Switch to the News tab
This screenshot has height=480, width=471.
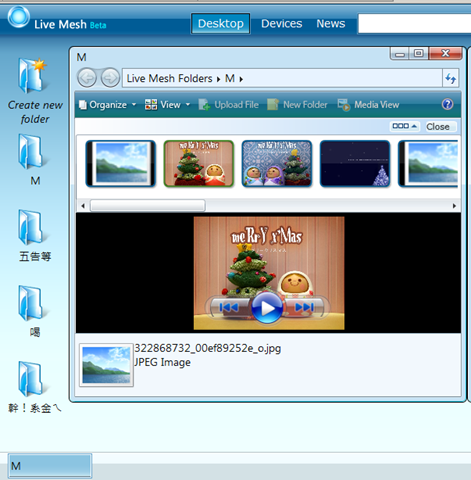[x=331, y=24]
